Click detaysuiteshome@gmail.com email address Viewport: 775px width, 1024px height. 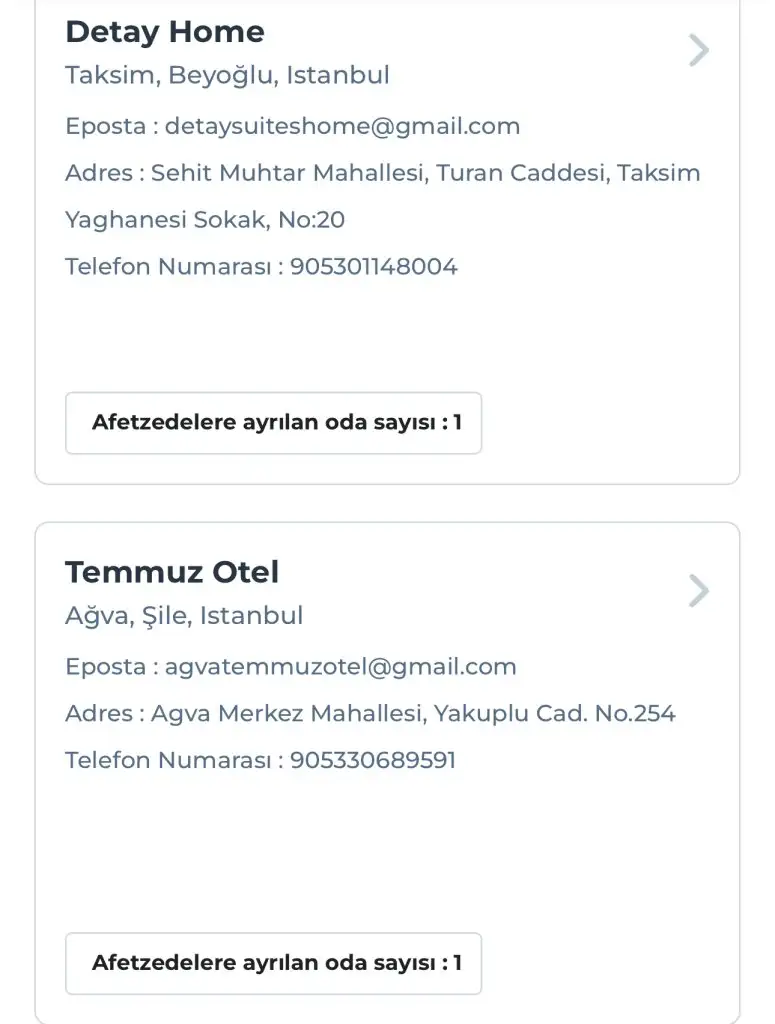[342, 127]
